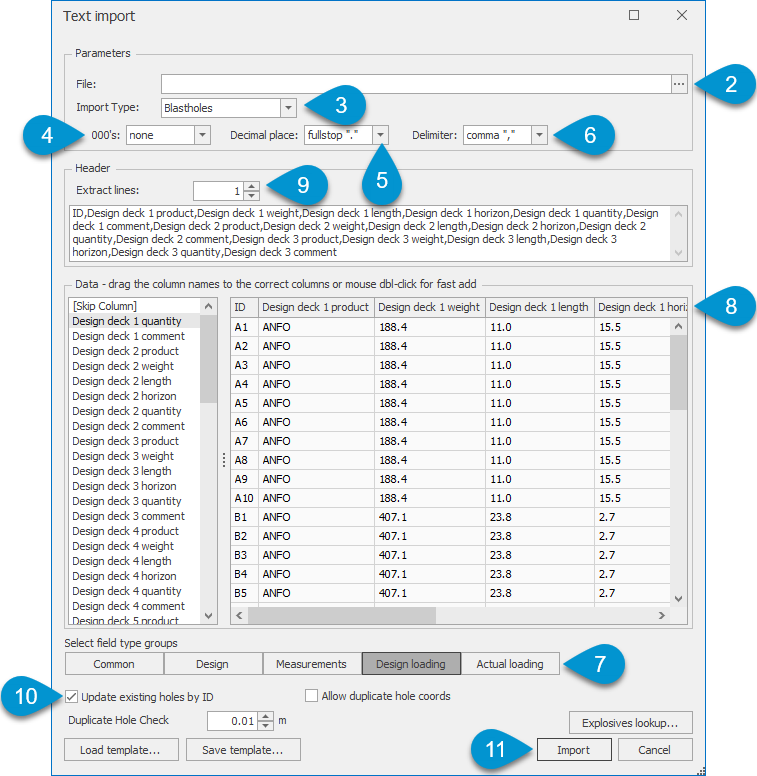Viewport: 757px width, 776px height.
Task: Switch to Actual loading field type group
Action: (x=510, y=664)
